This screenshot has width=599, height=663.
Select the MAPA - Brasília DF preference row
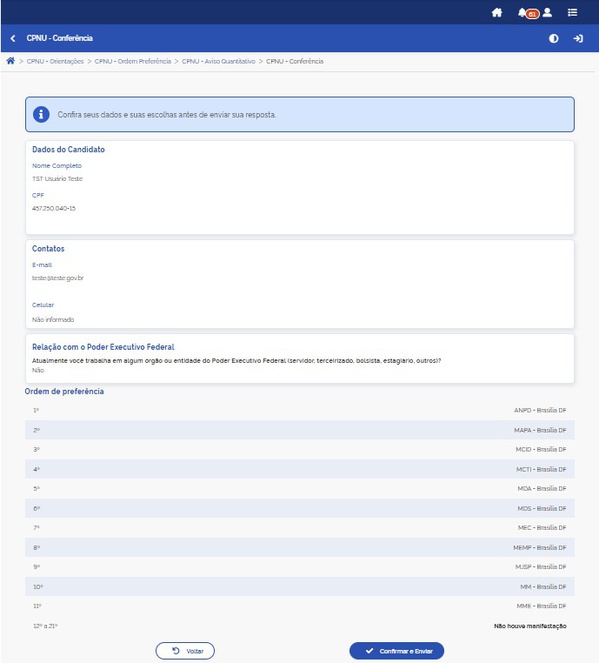(300, 430)
